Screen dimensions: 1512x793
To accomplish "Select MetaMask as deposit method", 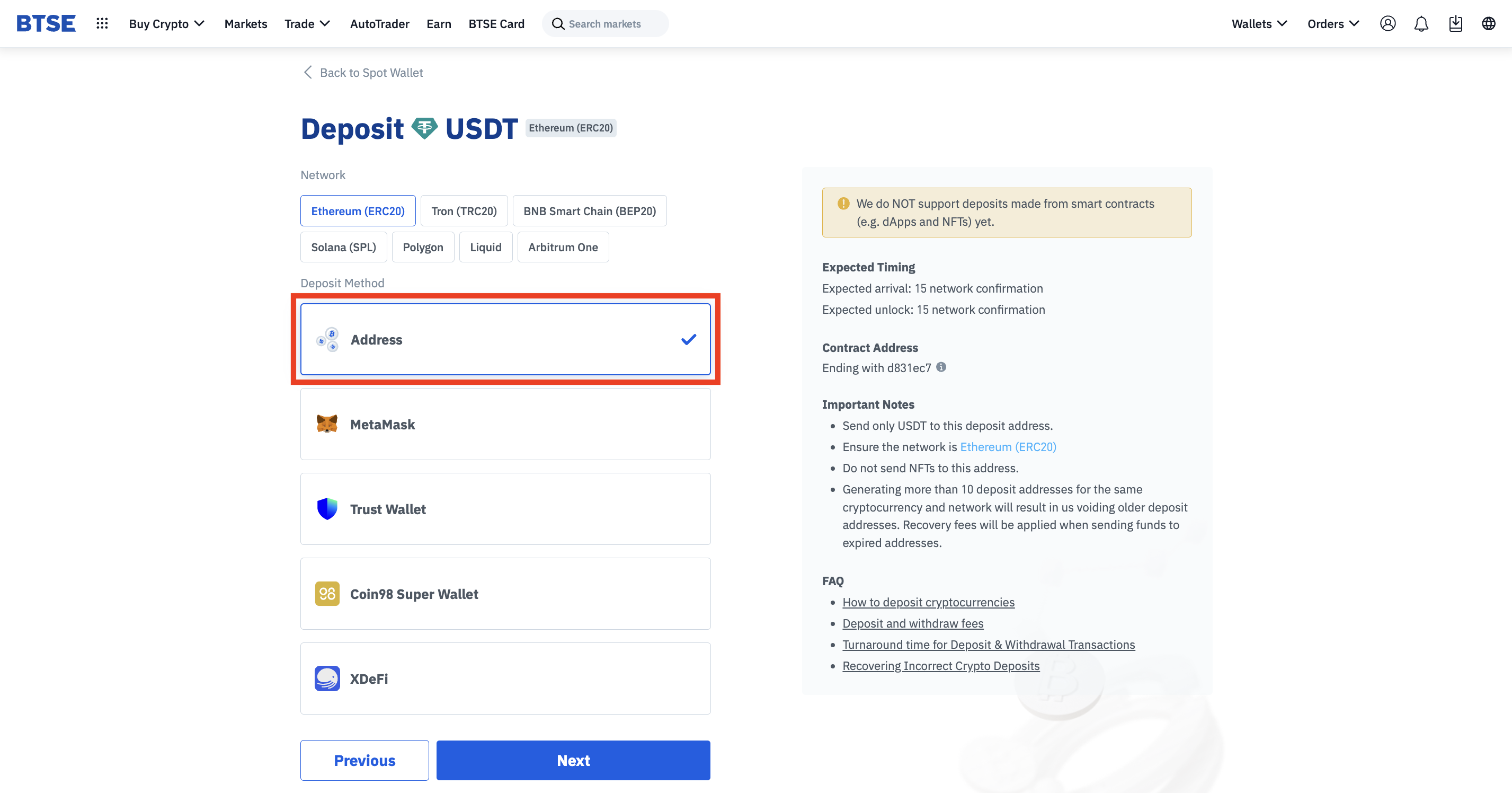I will (x=505, y=424).
